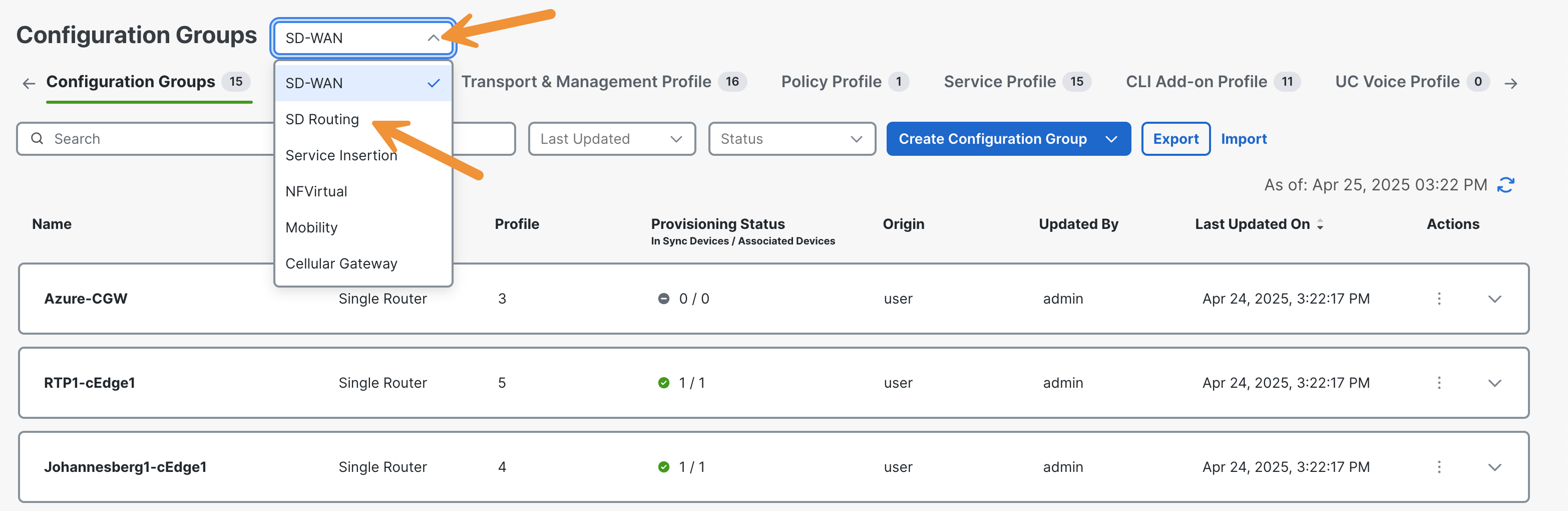Click the As of date text
1568x511 pixels.
(1376, 184)
